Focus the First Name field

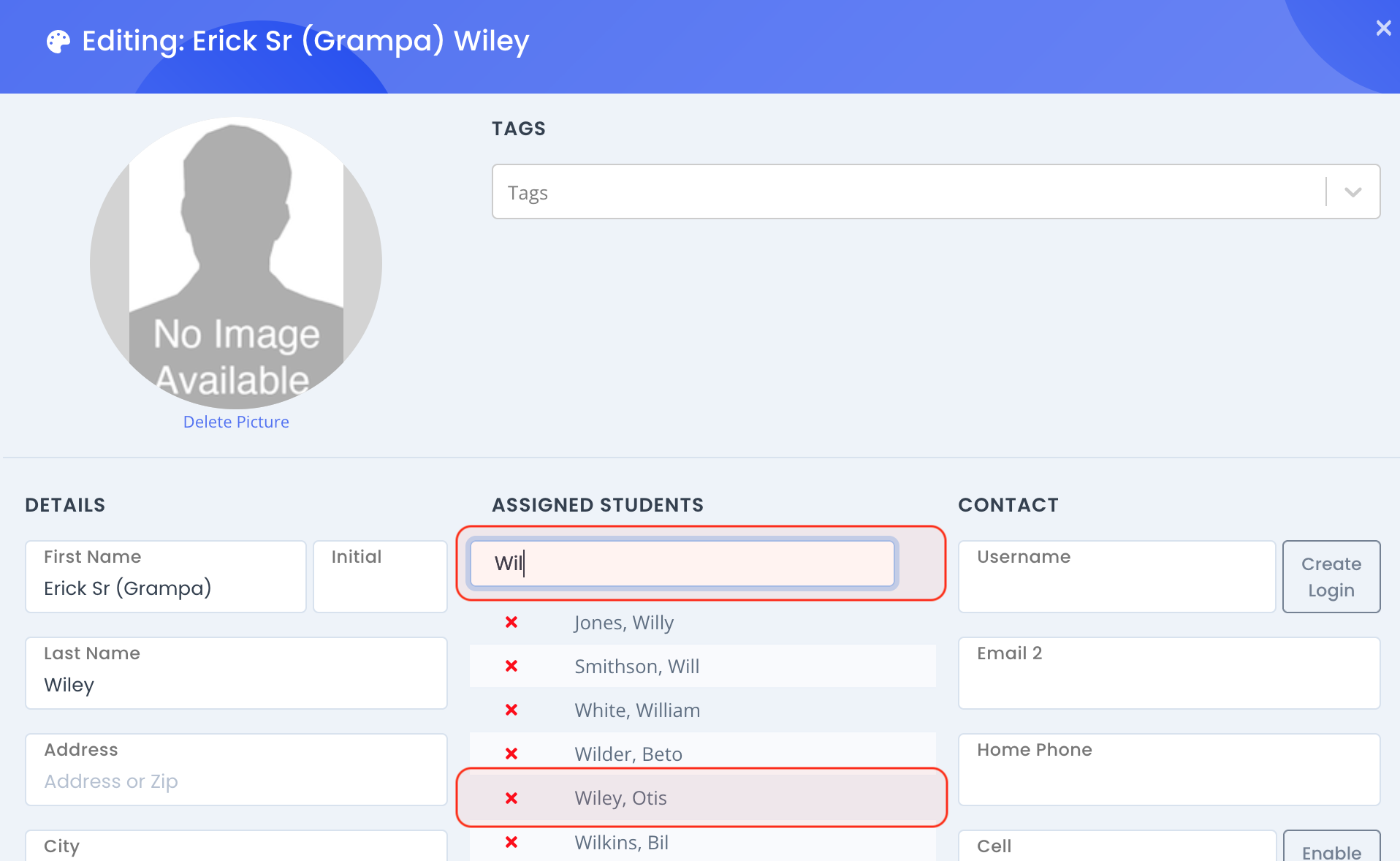pyautogui.click(x=166, y=577)
